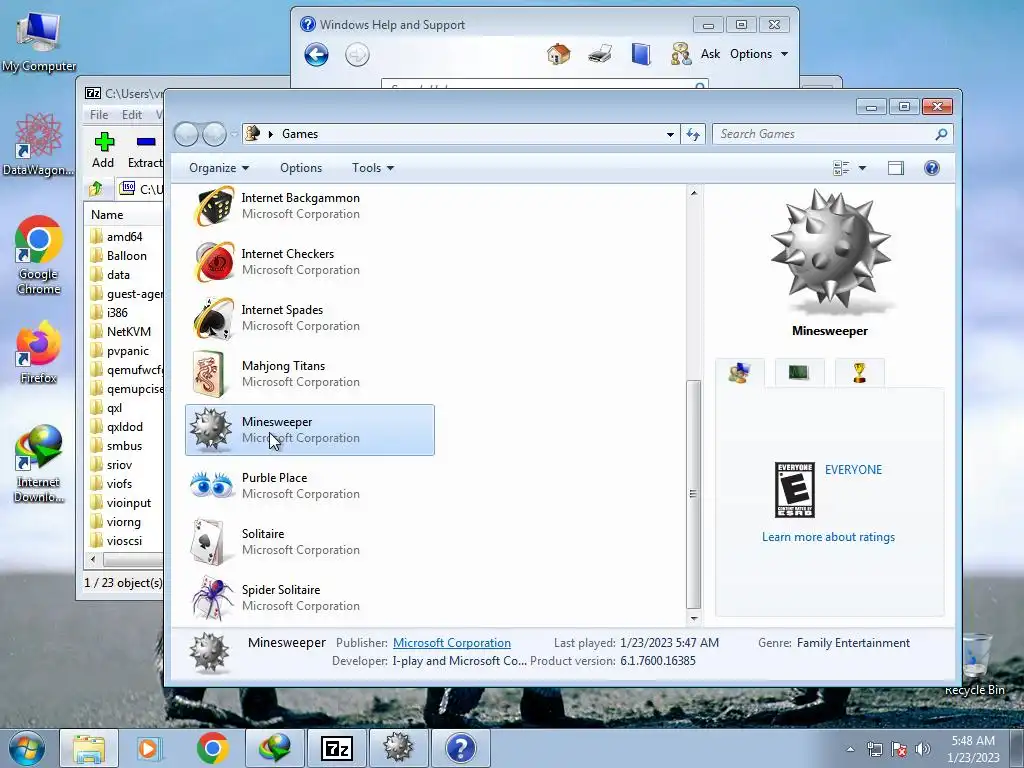
Task: Click Add in the 7-Zip toolbar
Action: 103,151
